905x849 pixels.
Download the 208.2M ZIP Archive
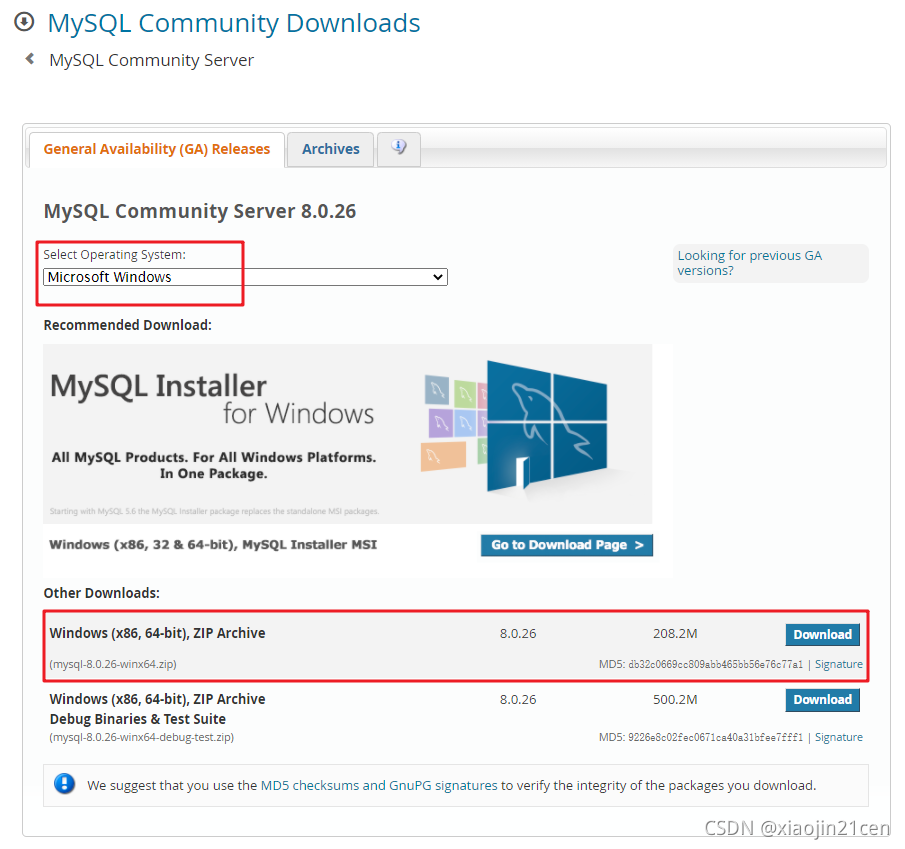[x=822, y=634]
